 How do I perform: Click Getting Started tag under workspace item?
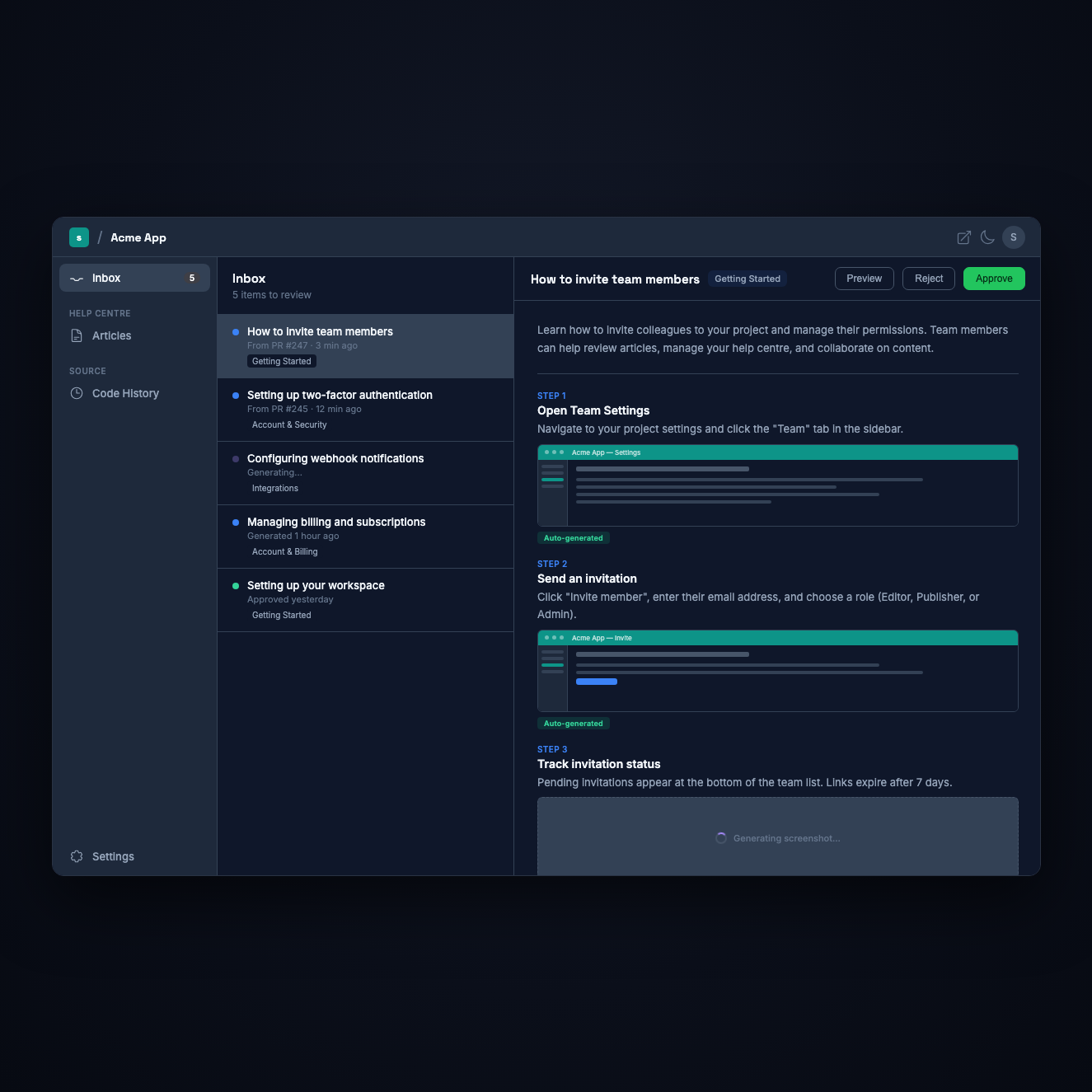(282, 615)
